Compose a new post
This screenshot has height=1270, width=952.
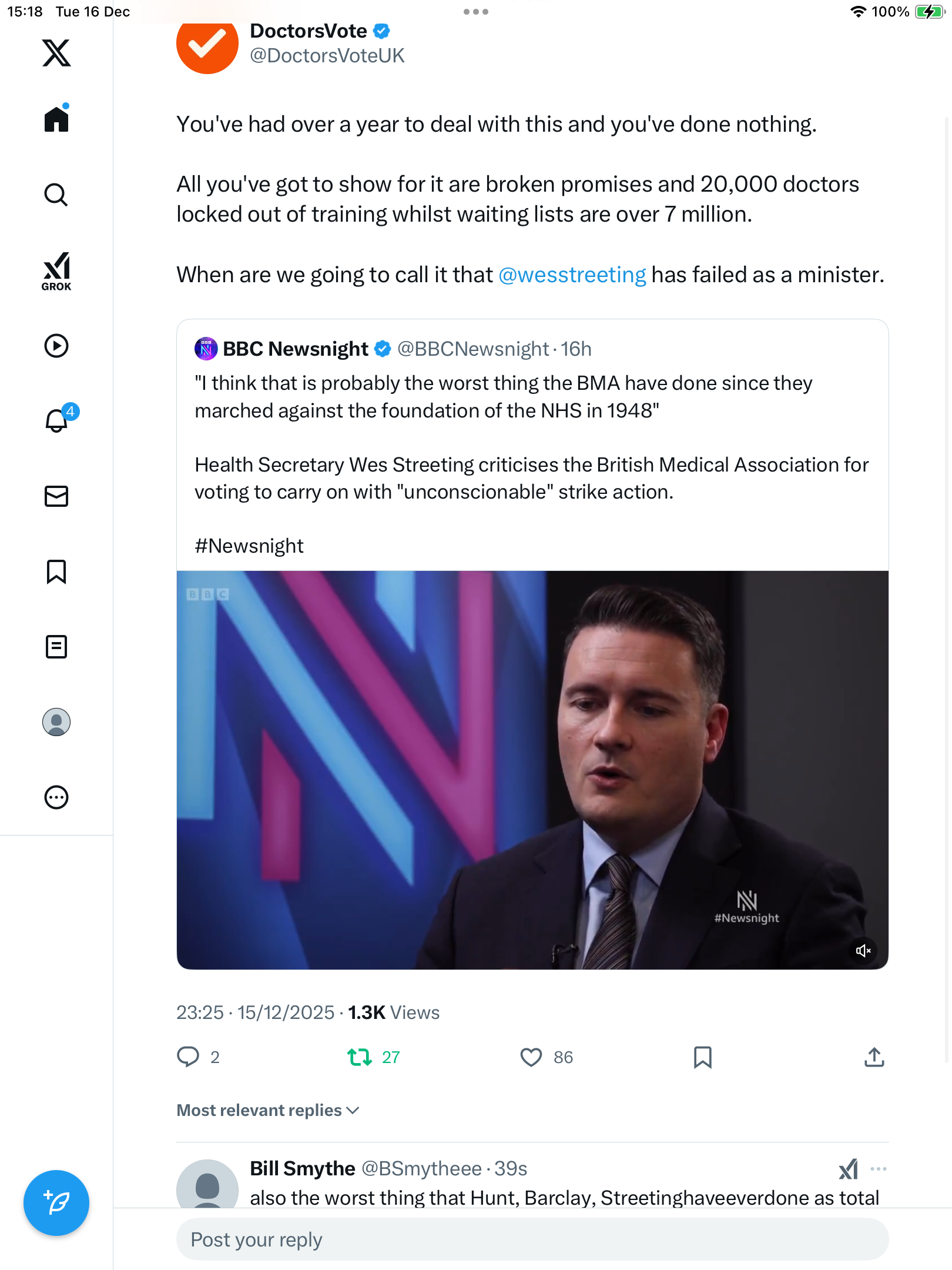coord(56,1202)
